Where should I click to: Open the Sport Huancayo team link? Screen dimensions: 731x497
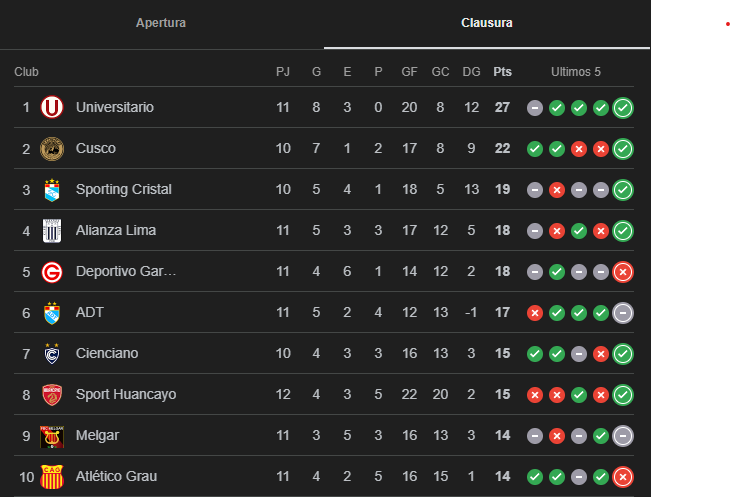(126, 394)
